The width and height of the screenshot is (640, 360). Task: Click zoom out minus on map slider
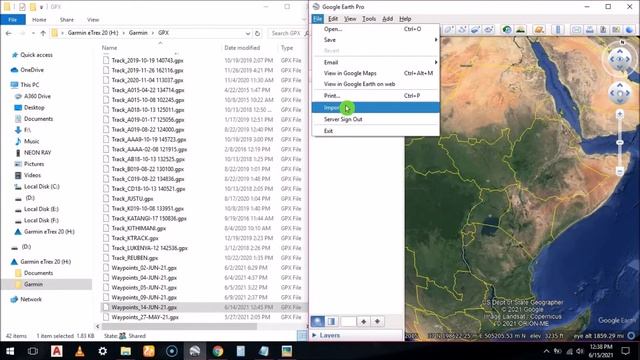coord(620,171)
